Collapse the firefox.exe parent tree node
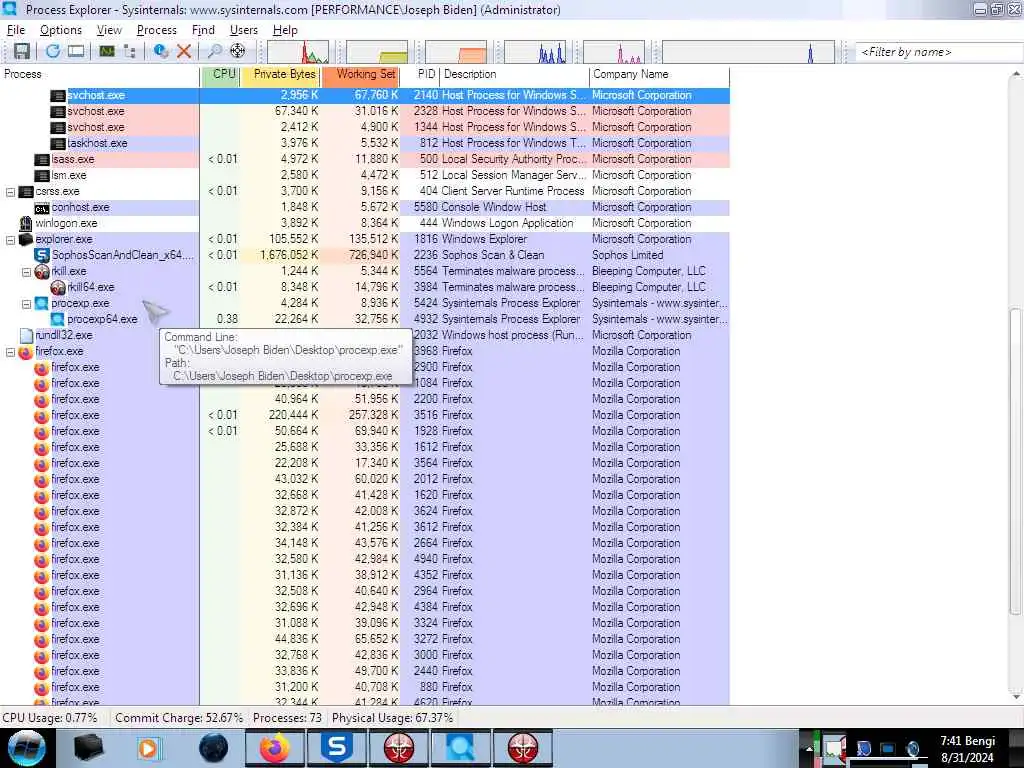Image resolution: width=1024 pixels, height=768 pixels. pyautogui.click(x=10, y=352)
